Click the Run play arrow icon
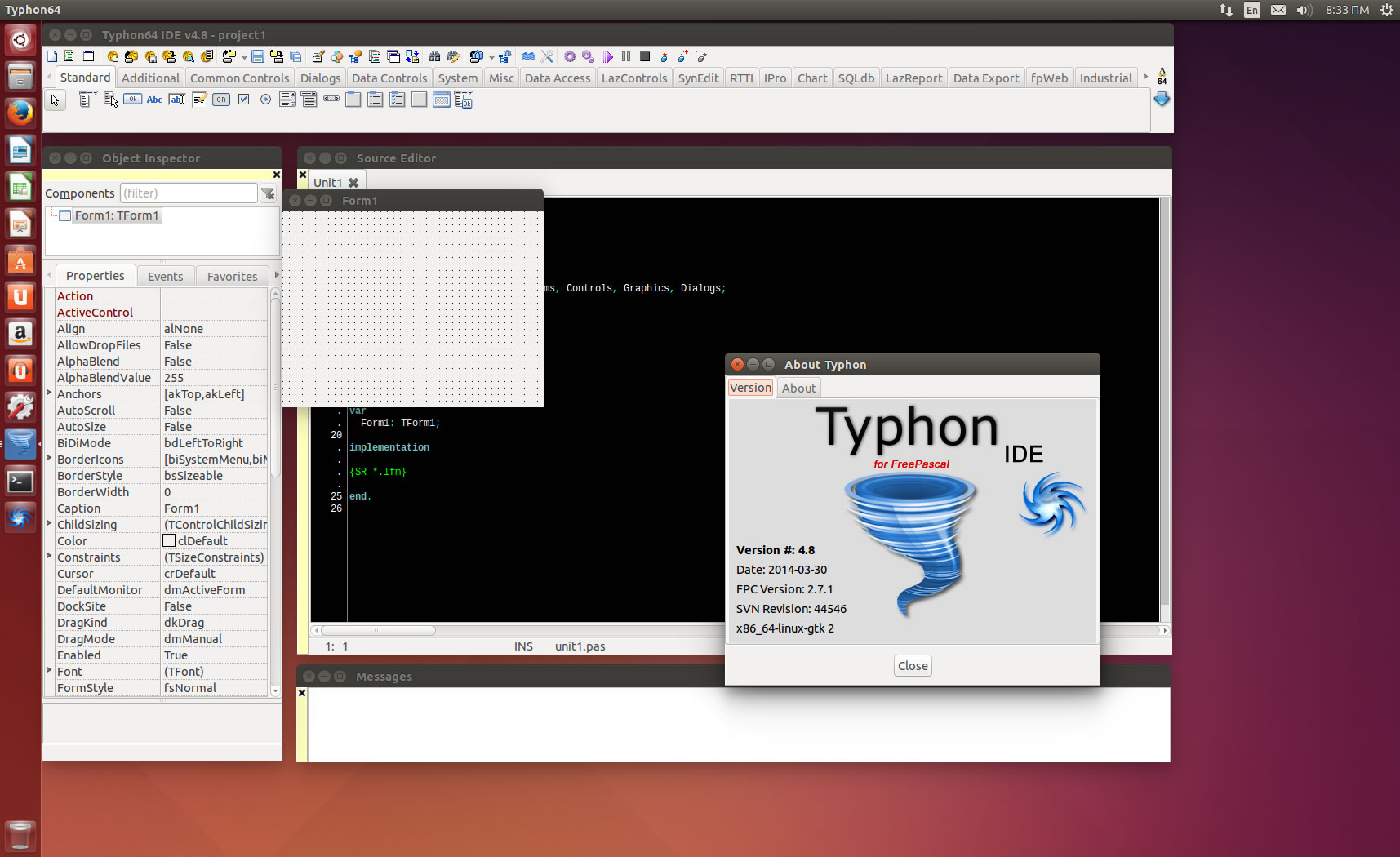 607,56
